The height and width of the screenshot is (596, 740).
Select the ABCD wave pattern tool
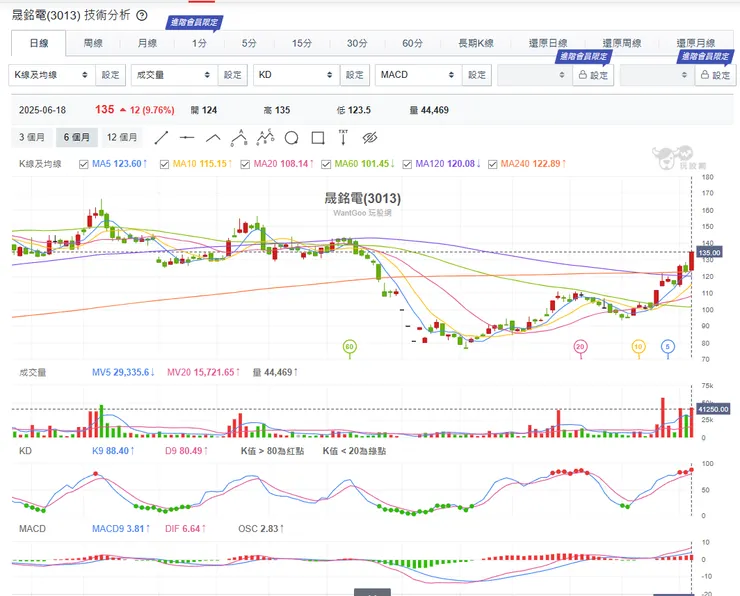tap(265, 137)
